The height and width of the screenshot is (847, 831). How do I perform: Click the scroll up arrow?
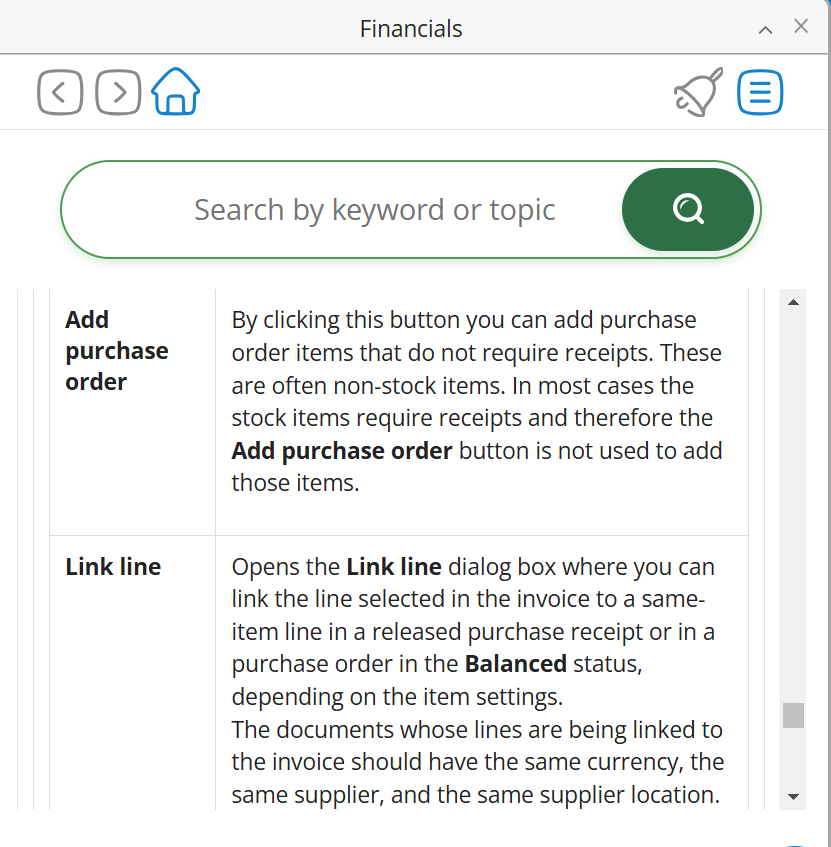[x=793, y=302]
